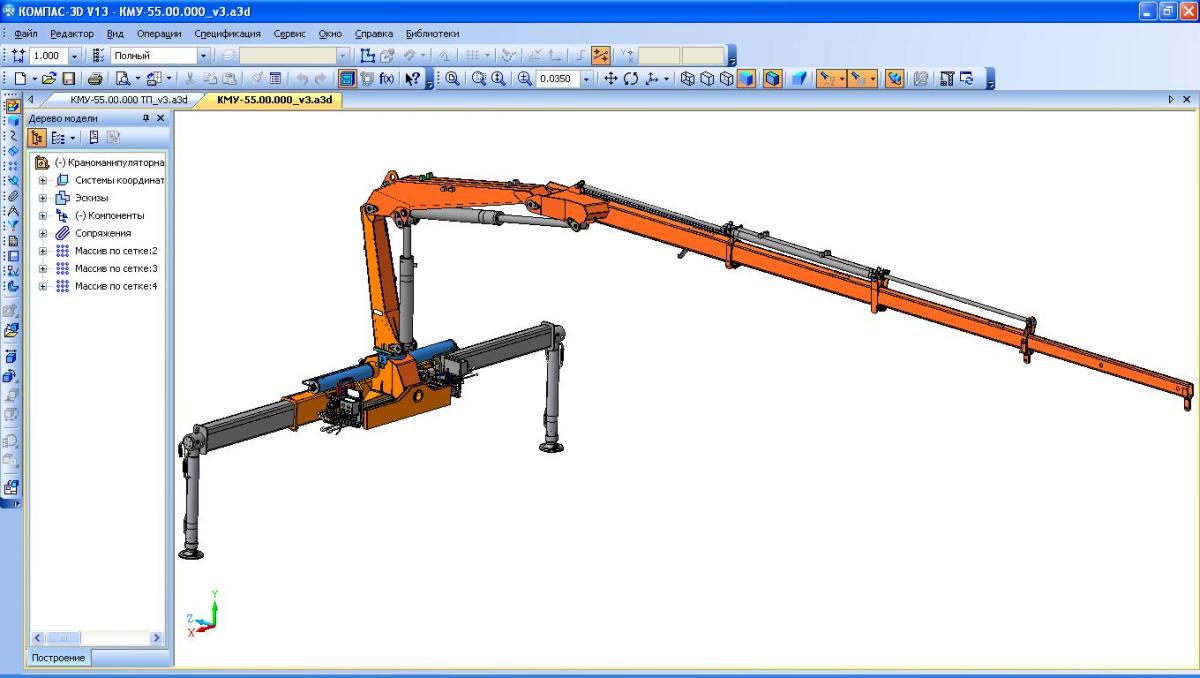This screenshot has height=678, width=1200.
Task: Click the Построение tab at the bottom
Action: [x=57, y=658]
